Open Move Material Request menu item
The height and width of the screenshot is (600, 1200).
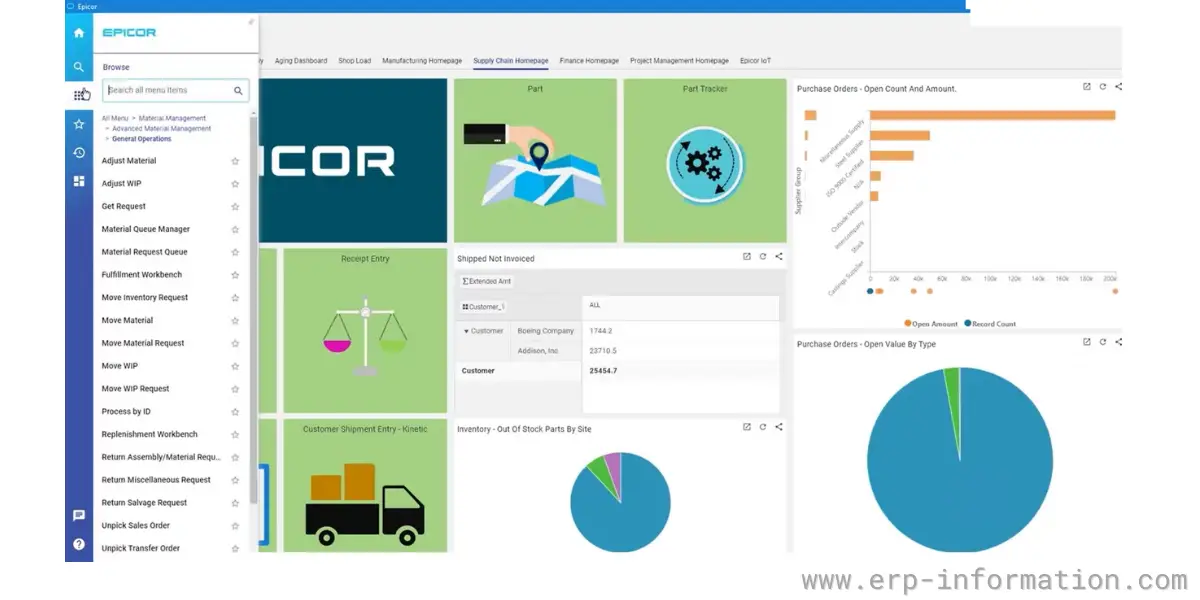[143, 343]
